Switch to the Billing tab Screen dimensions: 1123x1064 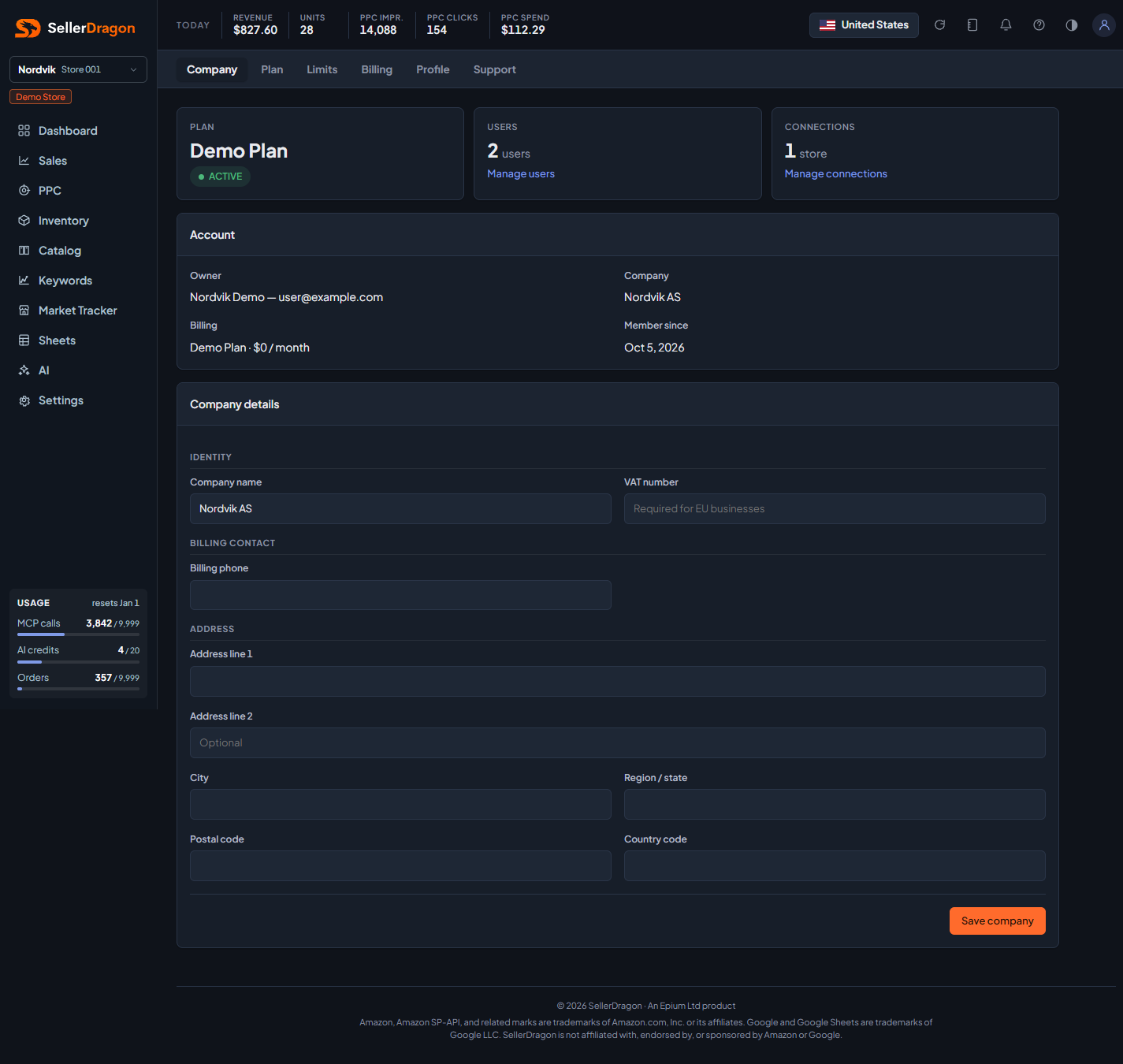tap(377, 69)
